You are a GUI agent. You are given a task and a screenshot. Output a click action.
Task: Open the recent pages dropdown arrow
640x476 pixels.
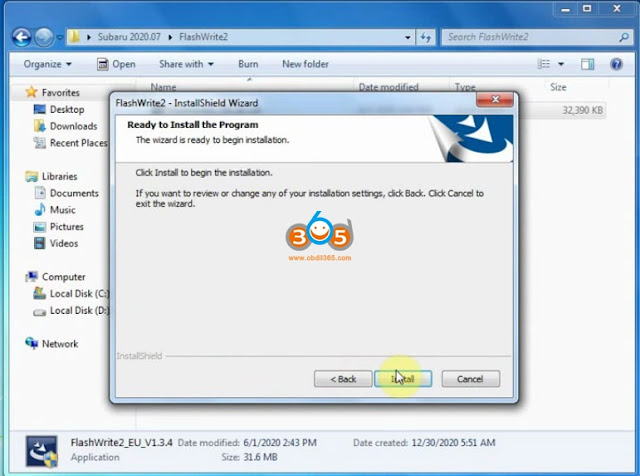pos(60,38)
